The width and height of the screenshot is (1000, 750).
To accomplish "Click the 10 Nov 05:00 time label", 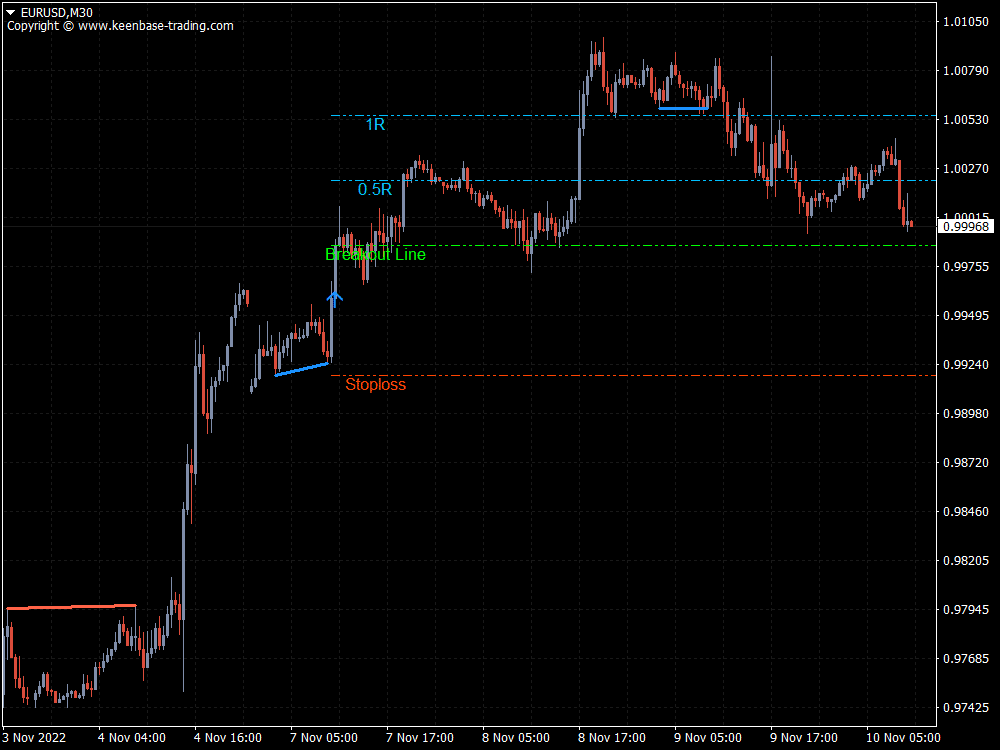I will 903,738.
